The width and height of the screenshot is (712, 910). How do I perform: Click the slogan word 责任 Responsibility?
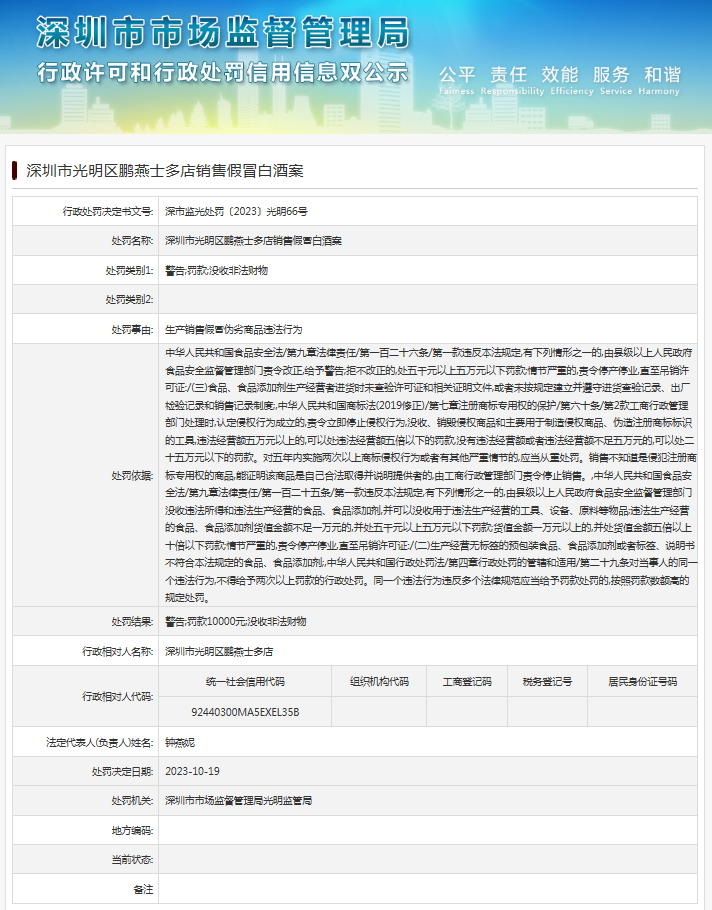(512, 80)
